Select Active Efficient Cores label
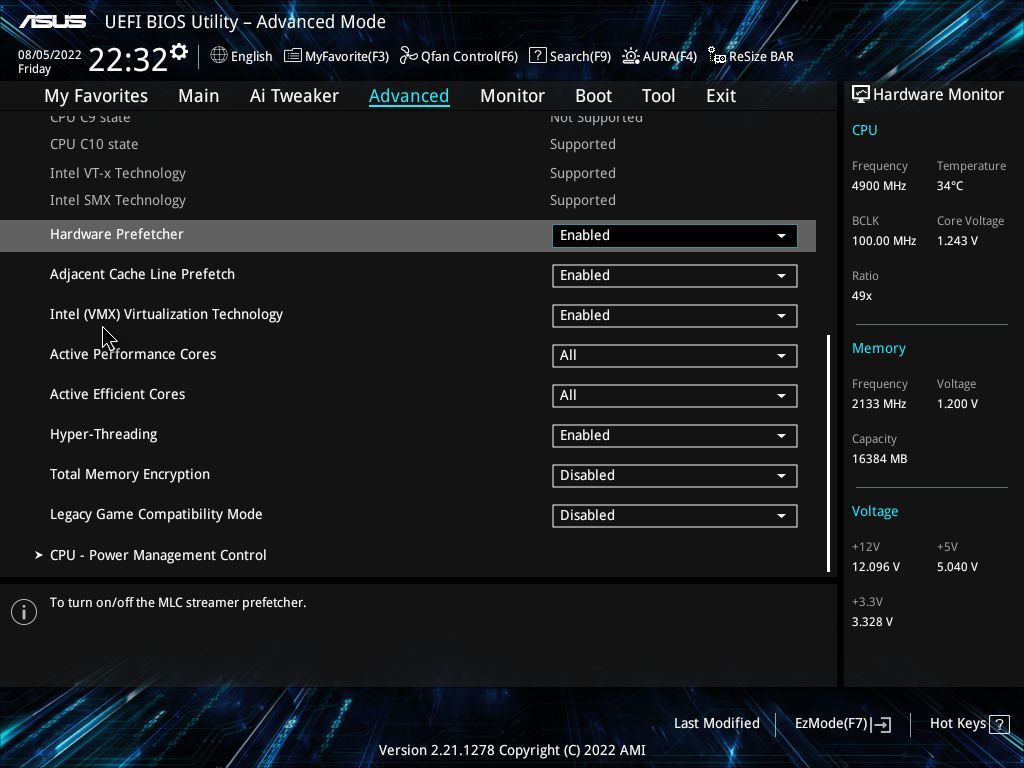Screen dimensions: 1024x768 pyautogui.click(x=118, y=394)
